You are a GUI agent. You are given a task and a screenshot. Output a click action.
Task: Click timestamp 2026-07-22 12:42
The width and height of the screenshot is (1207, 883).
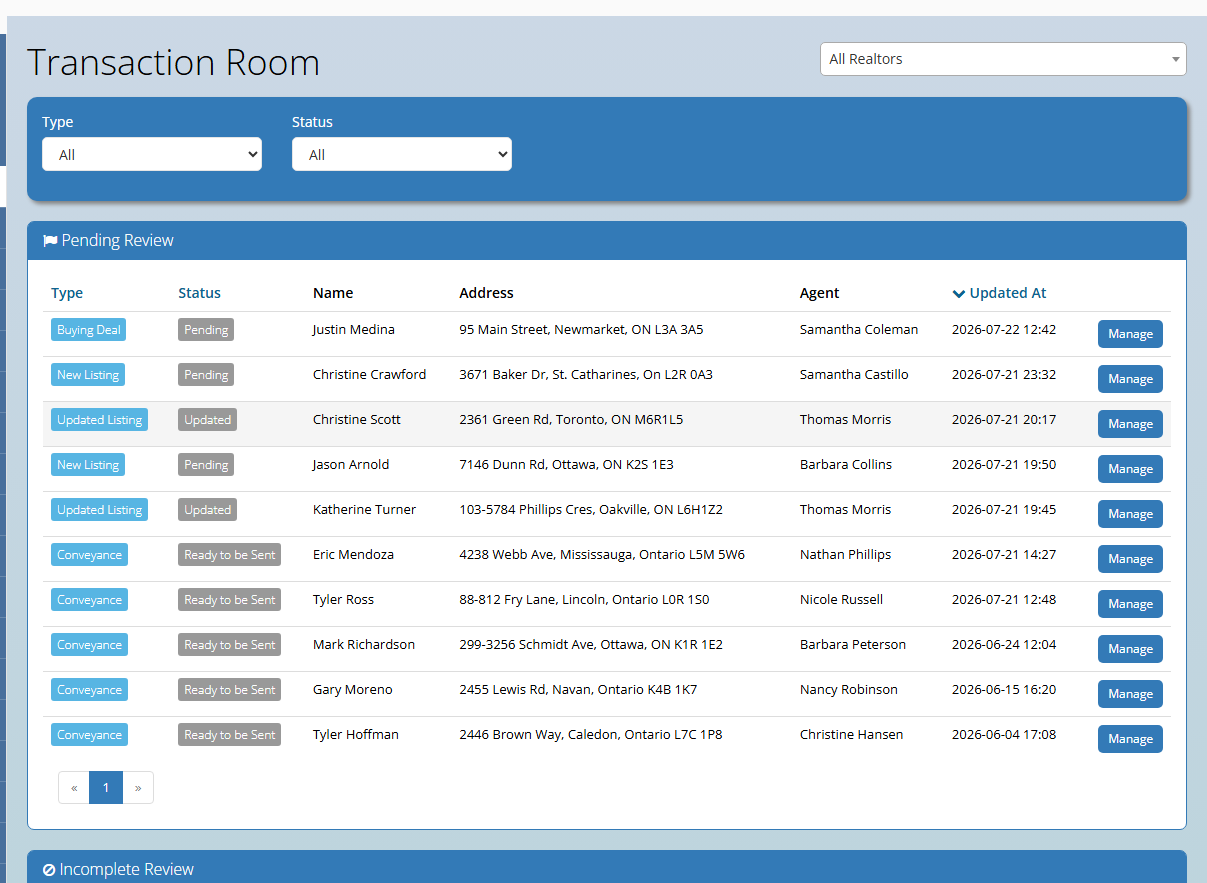(x=1004, y=329)
